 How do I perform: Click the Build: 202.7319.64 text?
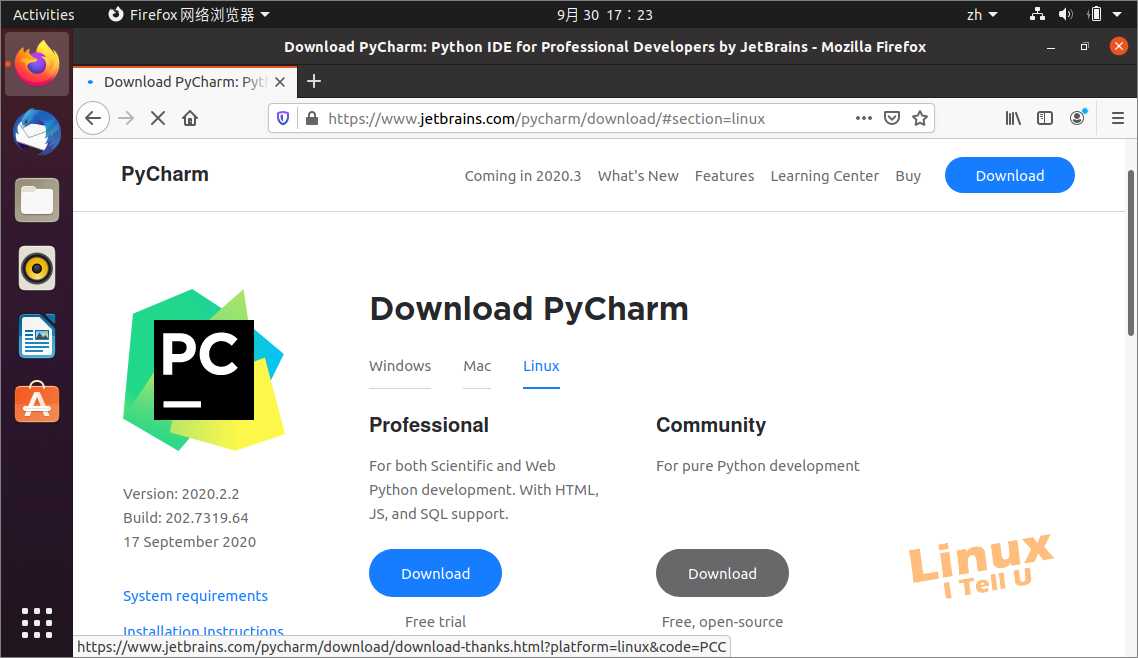click(x=186, y=518)
